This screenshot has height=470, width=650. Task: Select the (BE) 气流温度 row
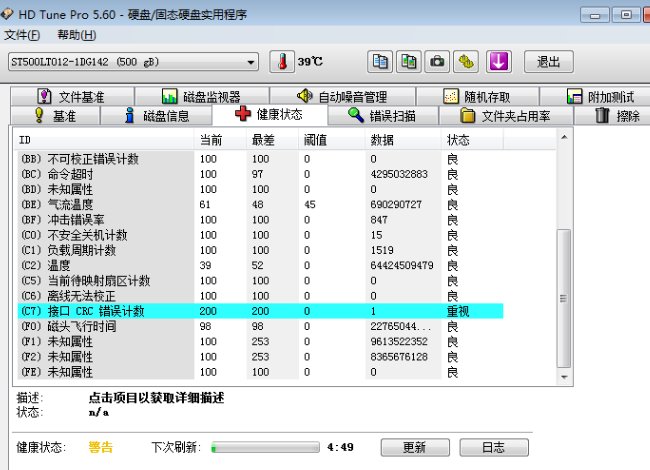(x=260, y=204)
